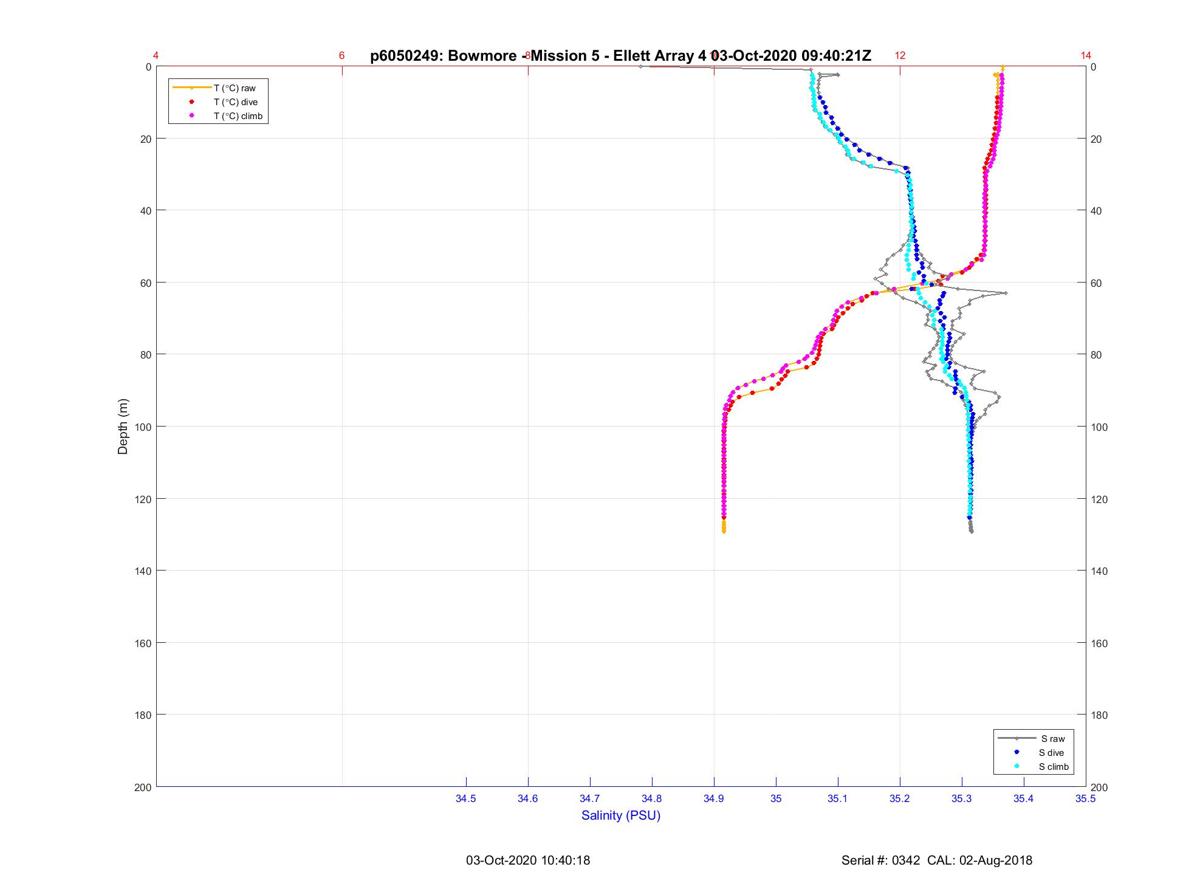
Task: Click the 34.7 salinity tick label
Action: pyautogui.click(x=590, y=799)
